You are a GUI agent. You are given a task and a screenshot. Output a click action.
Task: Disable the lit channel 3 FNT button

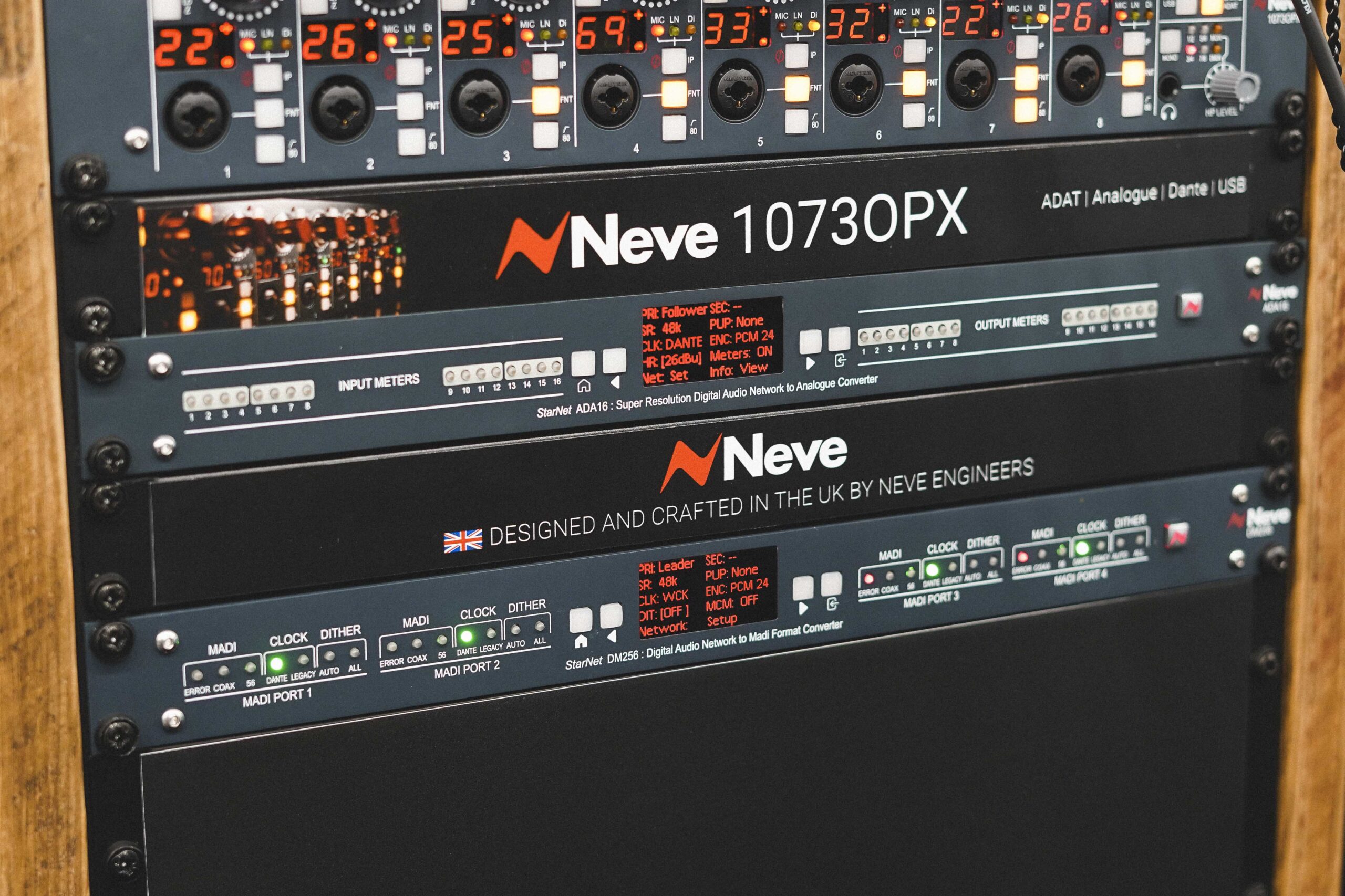546,100
